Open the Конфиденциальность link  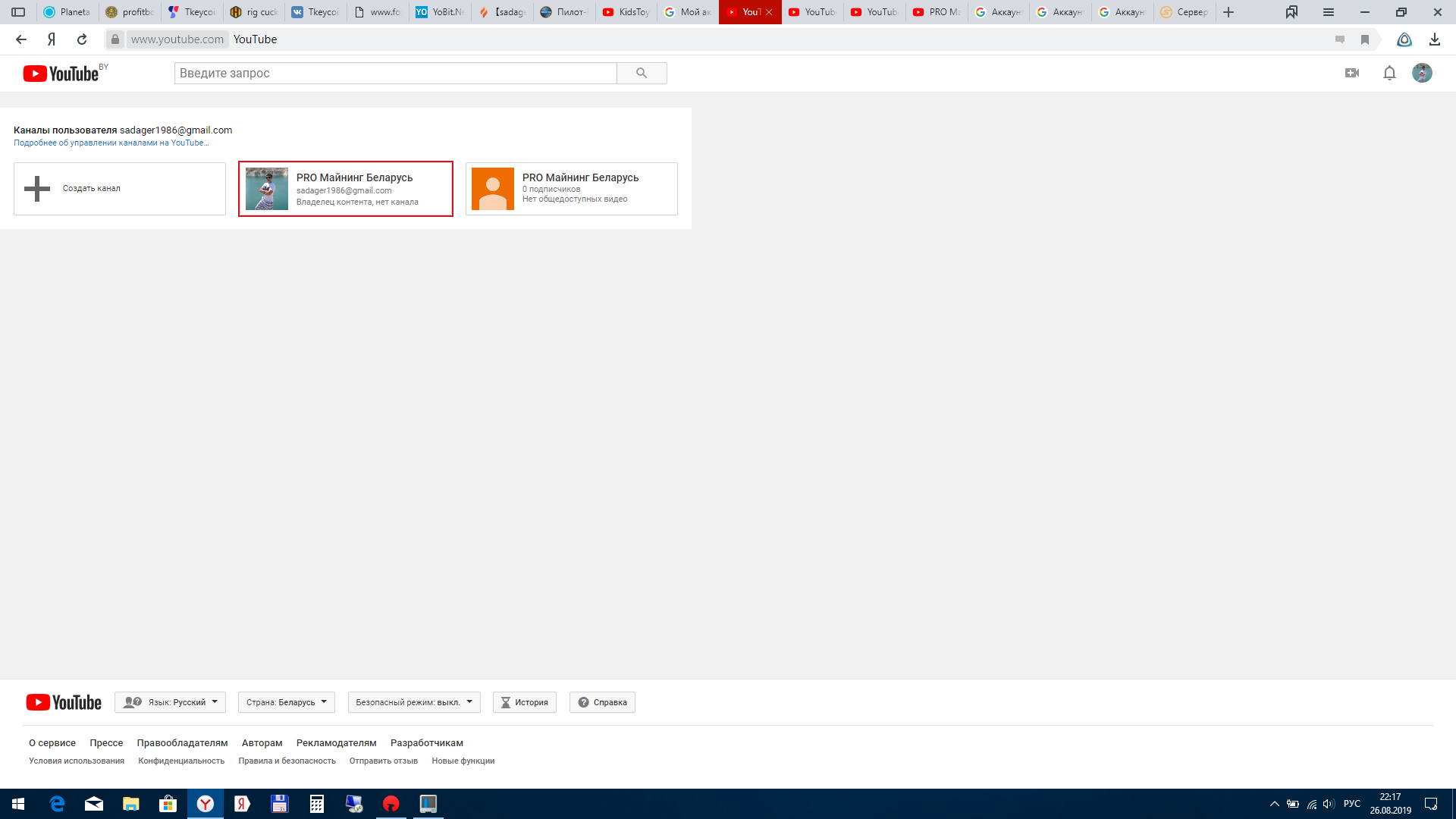click(181, 761)
